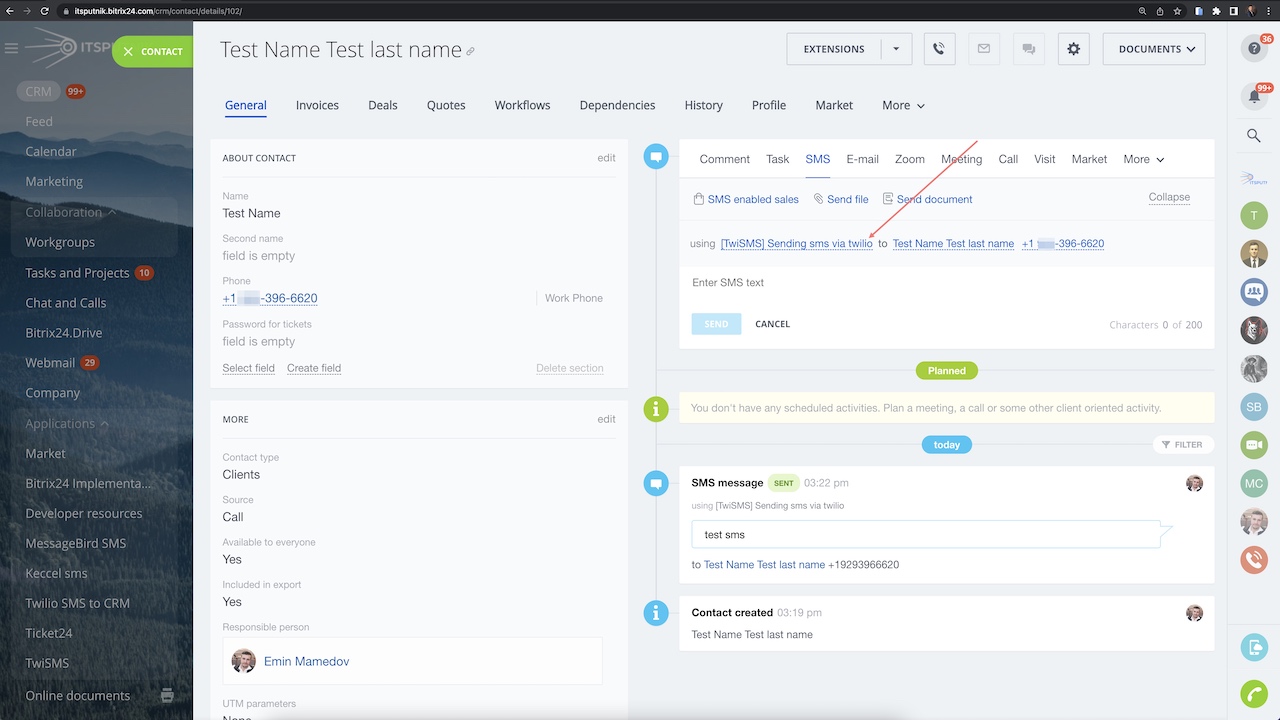The height and width of the screenshot is (720, 1280).
Task: Open the chat bubbles icon in the header
Action: point(1028,49)
